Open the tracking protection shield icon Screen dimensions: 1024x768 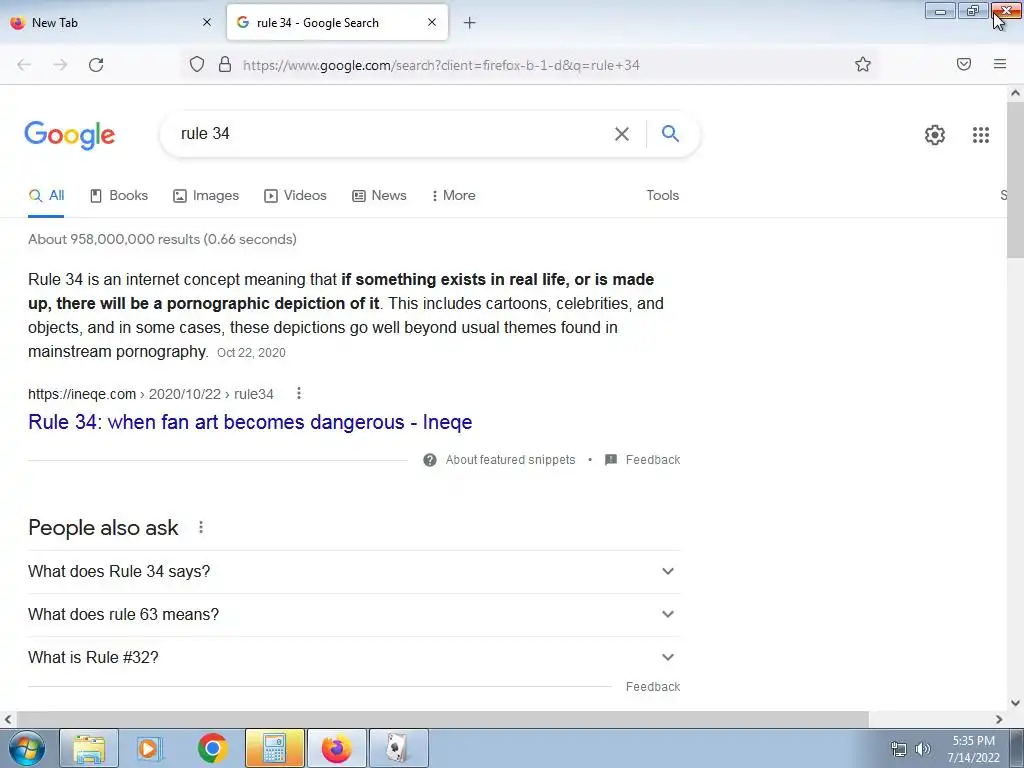(x=197, y=64)
